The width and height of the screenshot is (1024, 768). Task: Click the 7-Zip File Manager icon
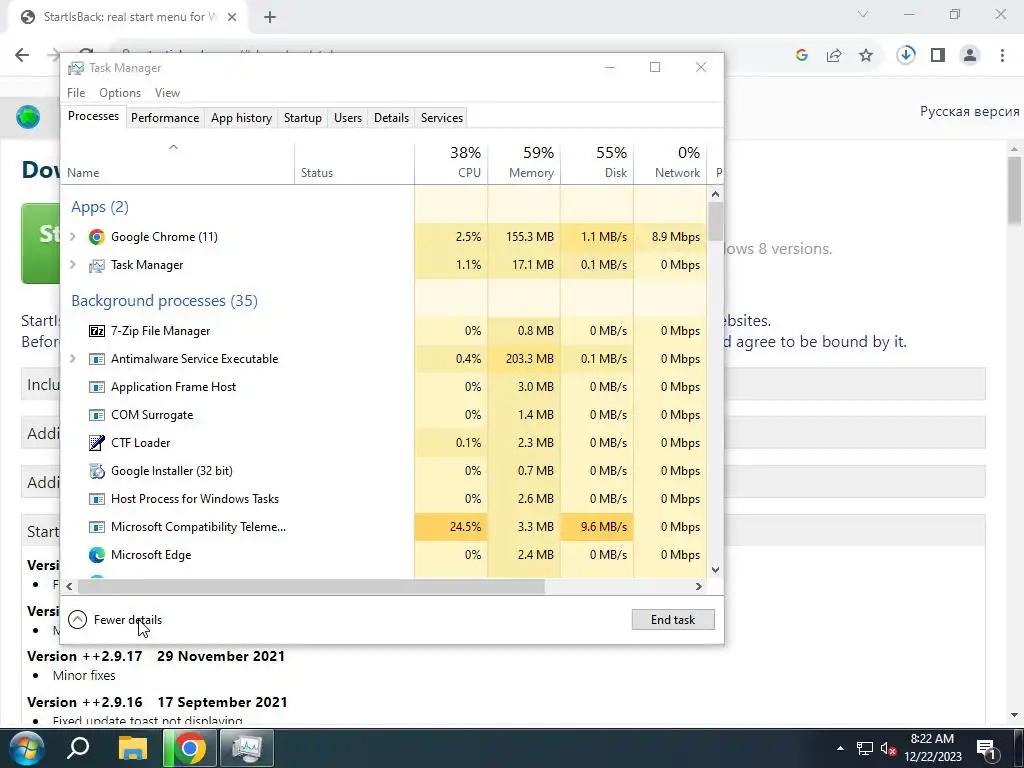pyautogui.click(x=97, y=331)
